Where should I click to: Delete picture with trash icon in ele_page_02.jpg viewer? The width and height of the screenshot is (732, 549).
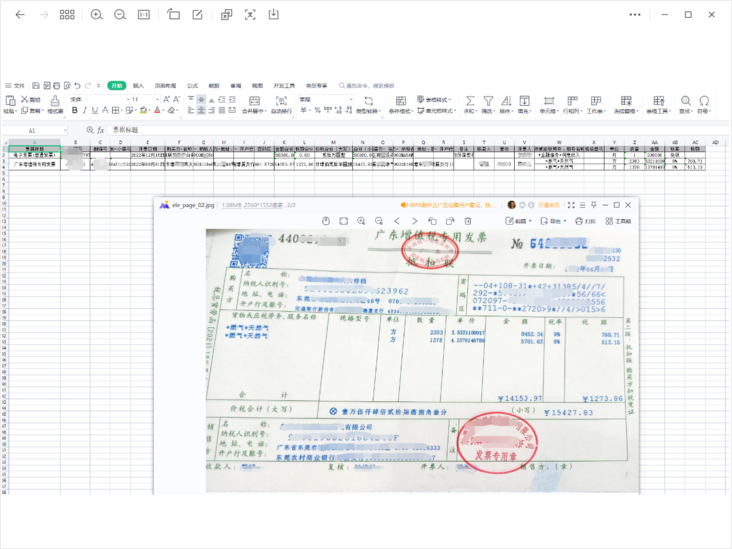point(468,221)
